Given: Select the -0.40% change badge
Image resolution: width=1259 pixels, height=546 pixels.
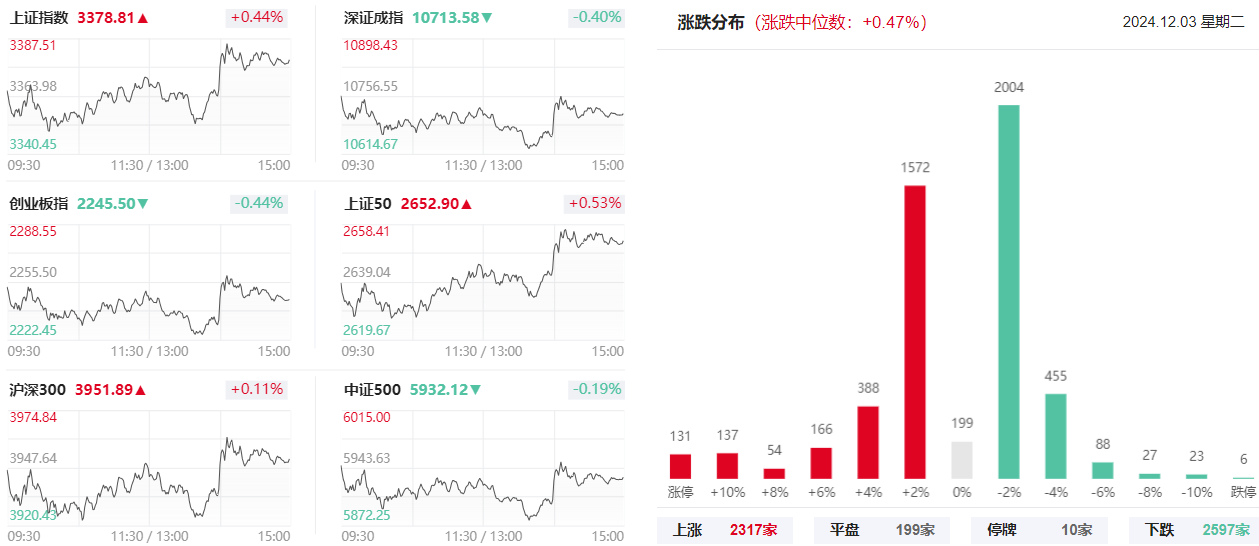Looking at the screenshot, I should click(x=596, y=17).
